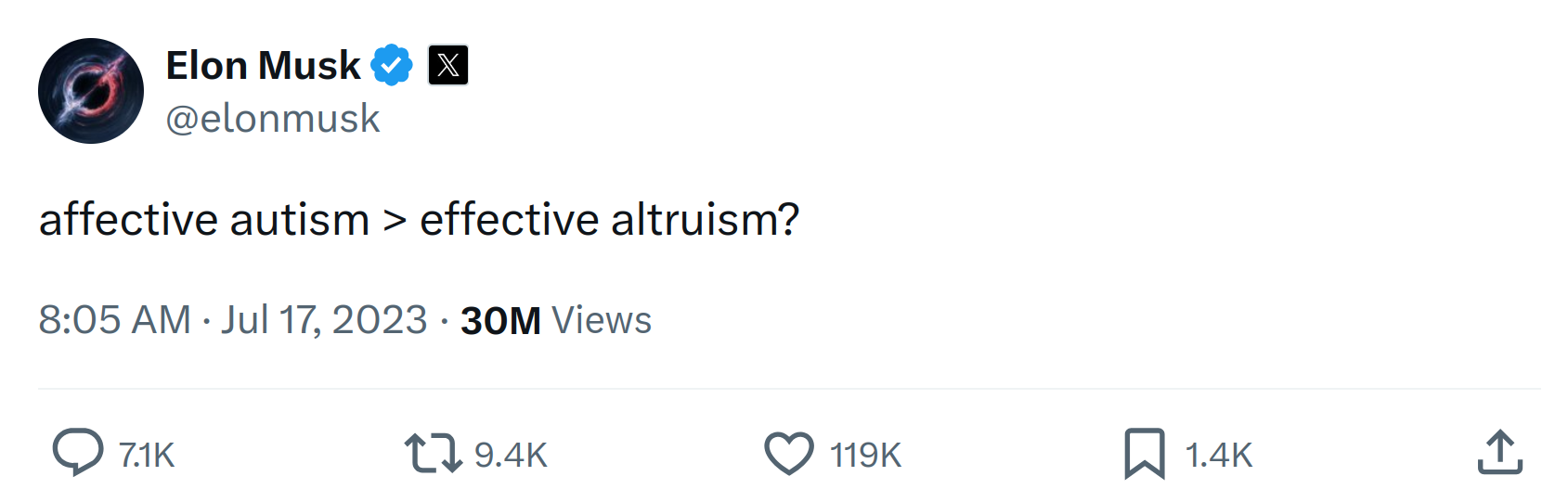
Task: Click the phrase "affective autism" in the tweet
Action: (204, 220)
